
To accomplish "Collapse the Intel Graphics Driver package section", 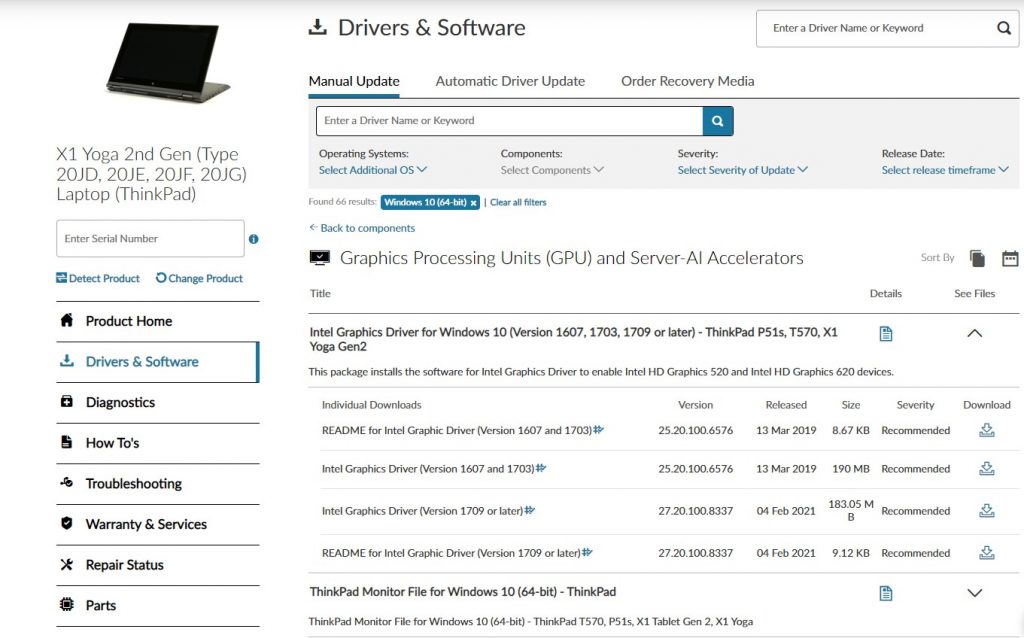I will click(975, 333).
